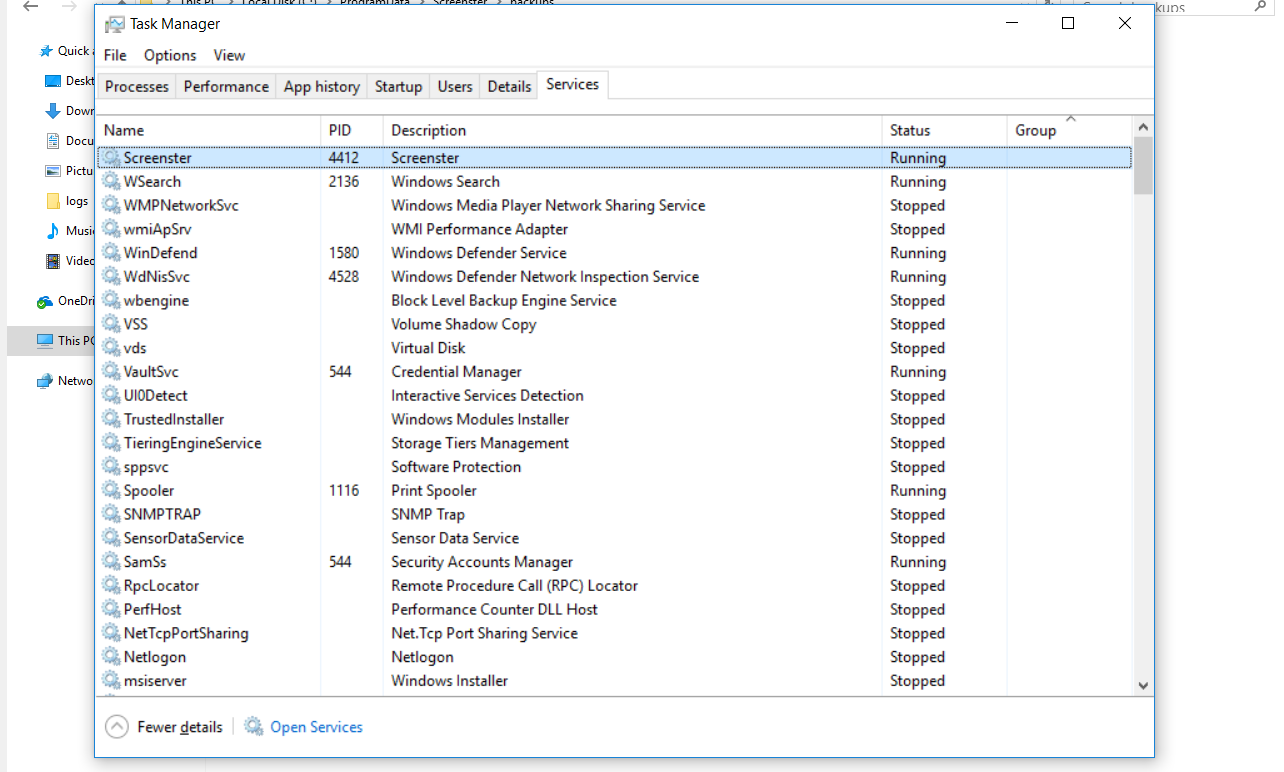Click the Volume Shadow Copy description
This screenshot has height=772, width=1284.
click(x=464, y=324)
